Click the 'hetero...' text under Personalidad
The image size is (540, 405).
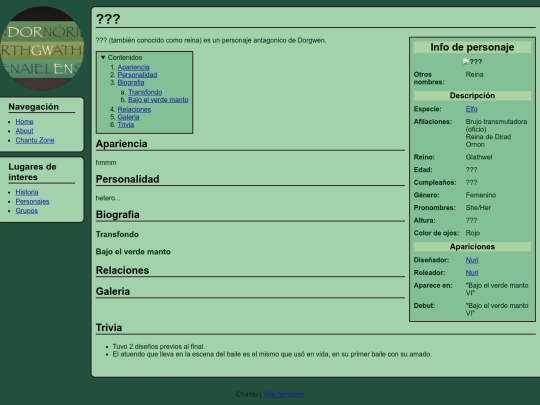point(108,198)
